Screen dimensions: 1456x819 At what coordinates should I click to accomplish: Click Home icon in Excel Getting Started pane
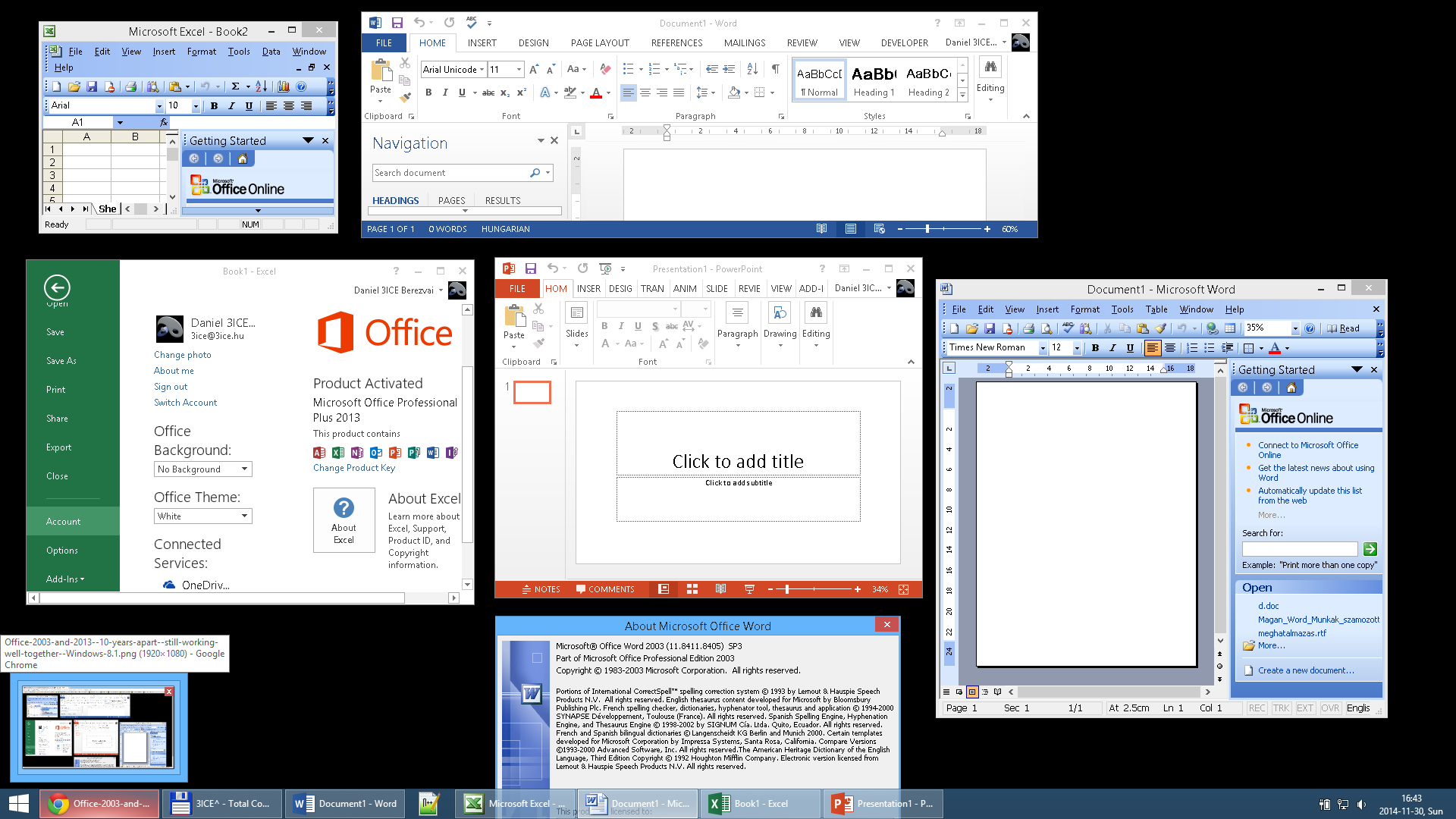(x=242, y=158)
